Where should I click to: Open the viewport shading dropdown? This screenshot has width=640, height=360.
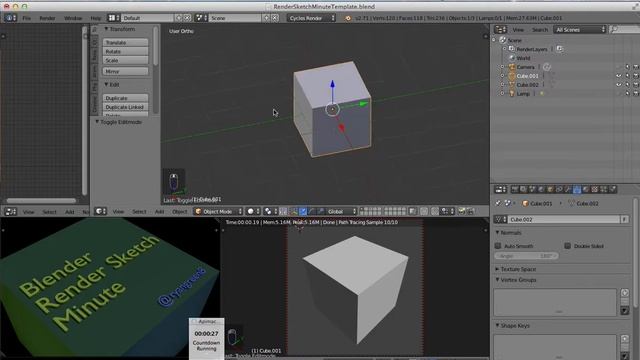coord(253,211)
